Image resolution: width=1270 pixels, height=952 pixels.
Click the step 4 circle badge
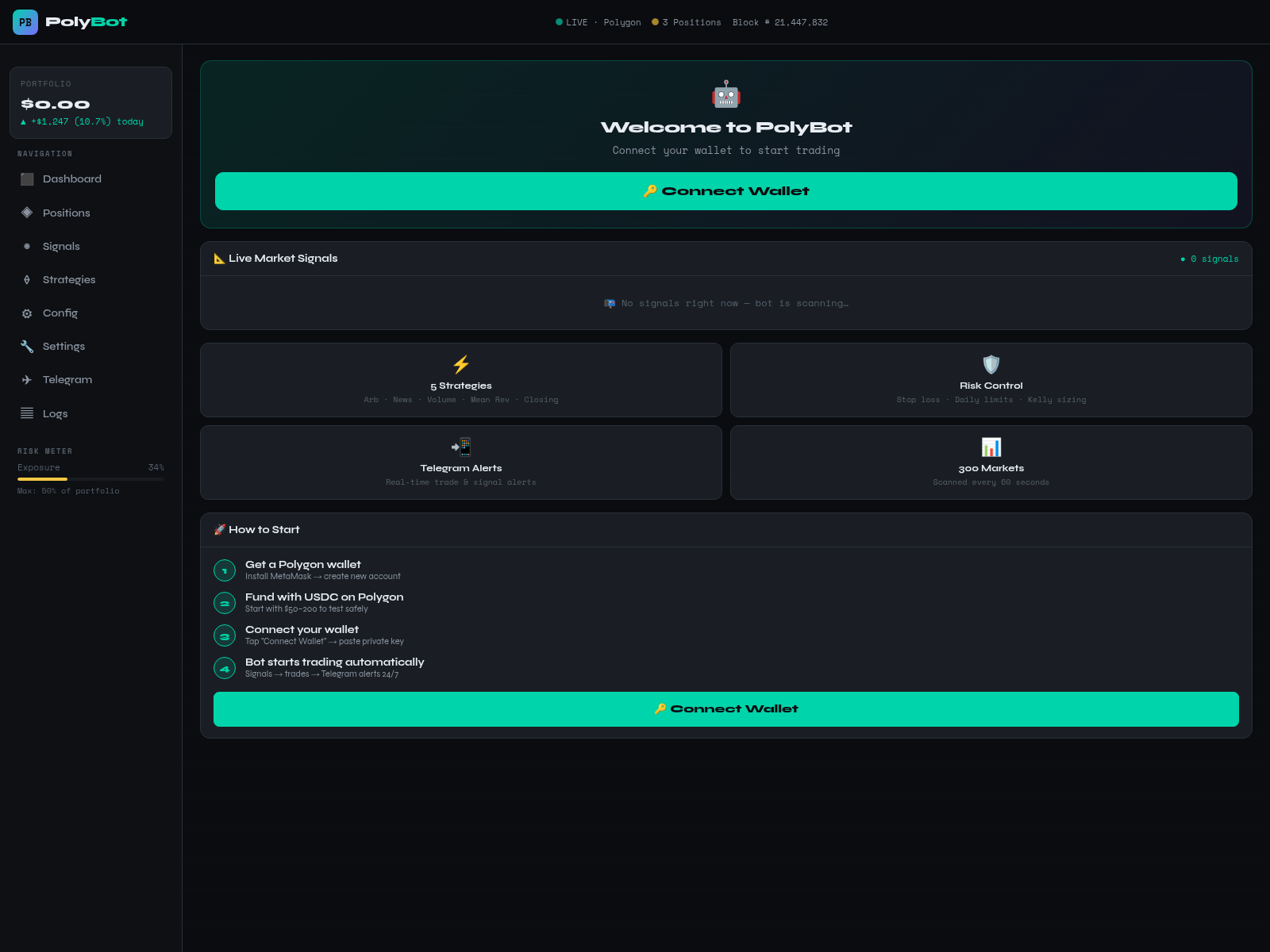point(225,668)
